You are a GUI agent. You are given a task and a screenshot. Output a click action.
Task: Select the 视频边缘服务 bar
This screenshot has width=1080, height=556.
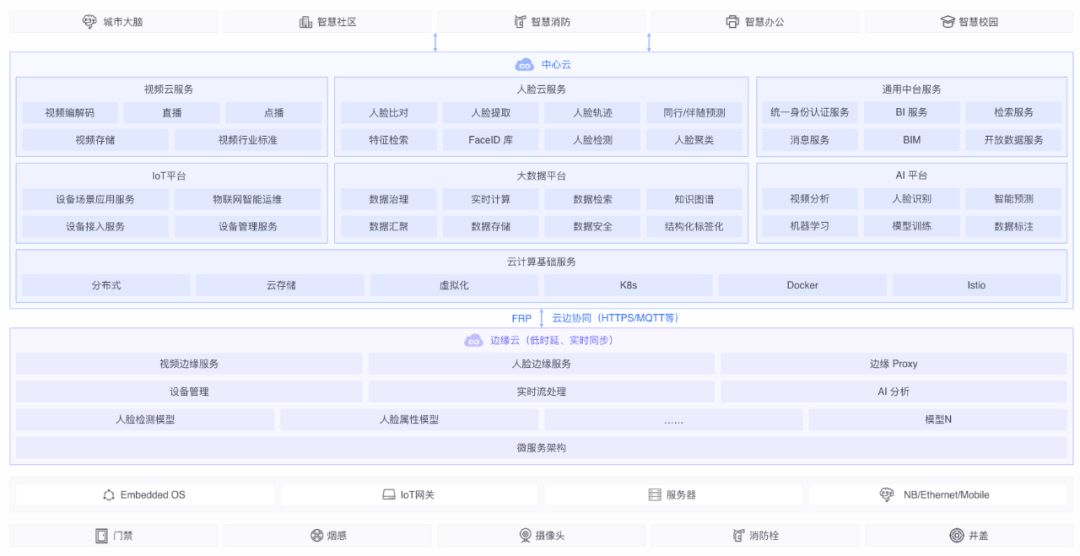[x=189, y=364]
